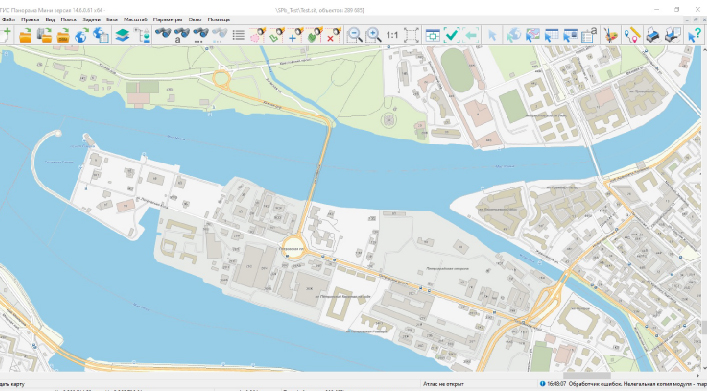Click the green checkmark toolbar icon

click(451, 35)
